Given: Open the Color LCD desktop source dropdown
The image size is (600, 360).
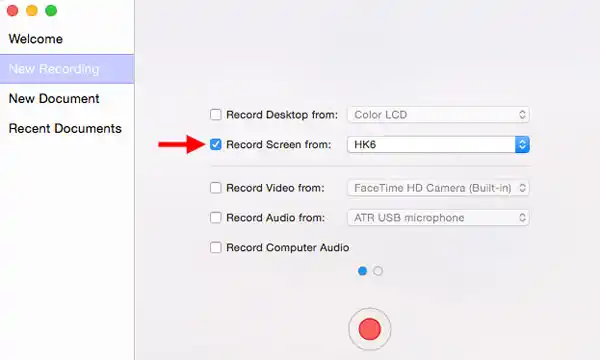Looking at the screenshot, I should coord(438,114).
